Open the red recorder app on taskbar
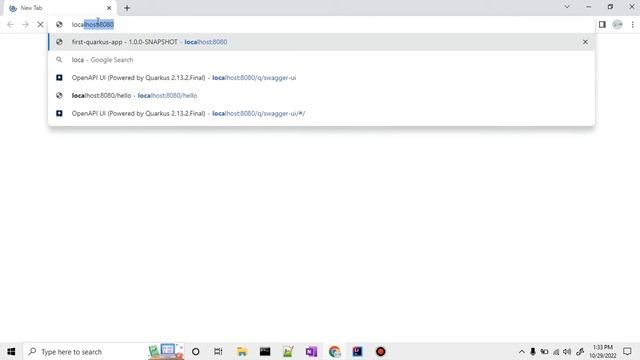 [x=380, y=351]
